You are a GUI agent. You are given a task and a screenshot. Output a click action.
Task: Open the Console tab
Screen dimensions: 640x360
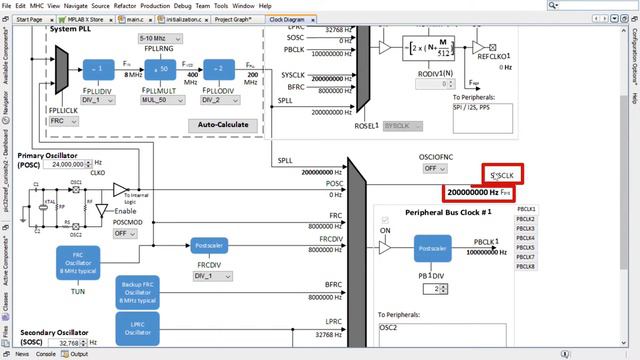45,354
